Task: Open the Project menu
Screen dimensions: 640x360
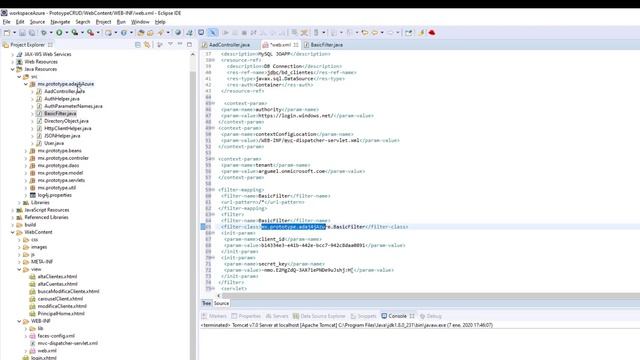Action: (x=103, y=22)
